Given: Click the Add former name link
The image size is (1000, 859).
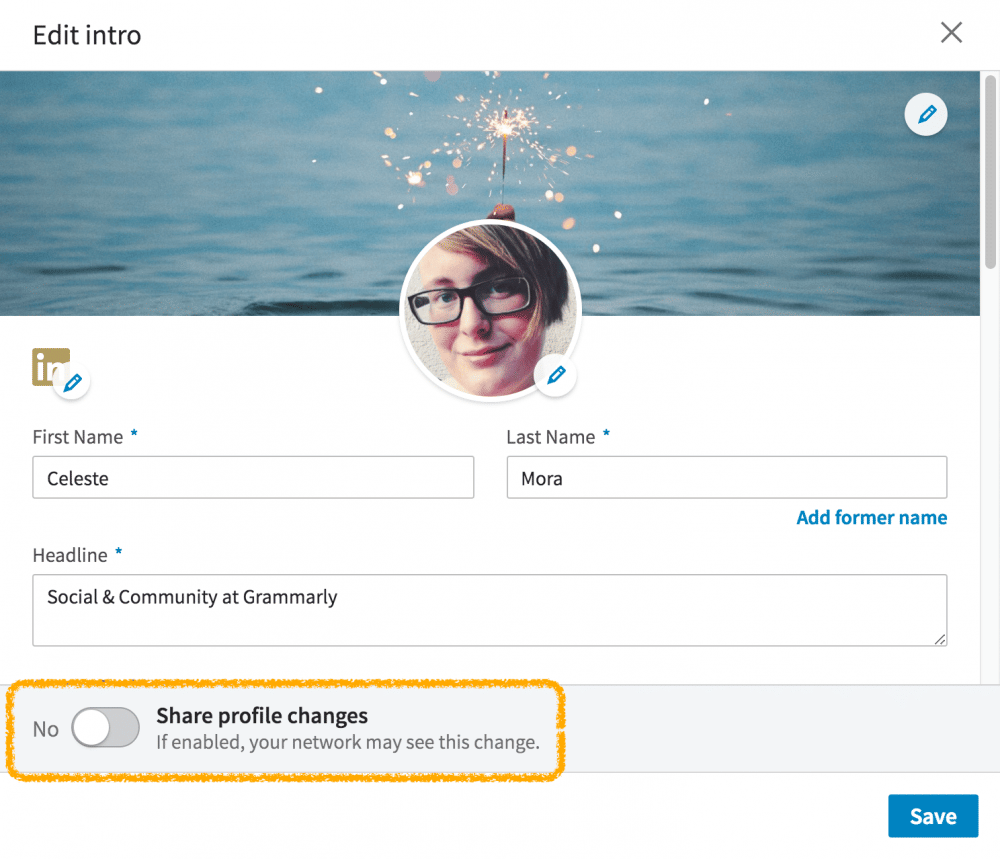Looking at the screenshot, I should [x=871, y=517].
